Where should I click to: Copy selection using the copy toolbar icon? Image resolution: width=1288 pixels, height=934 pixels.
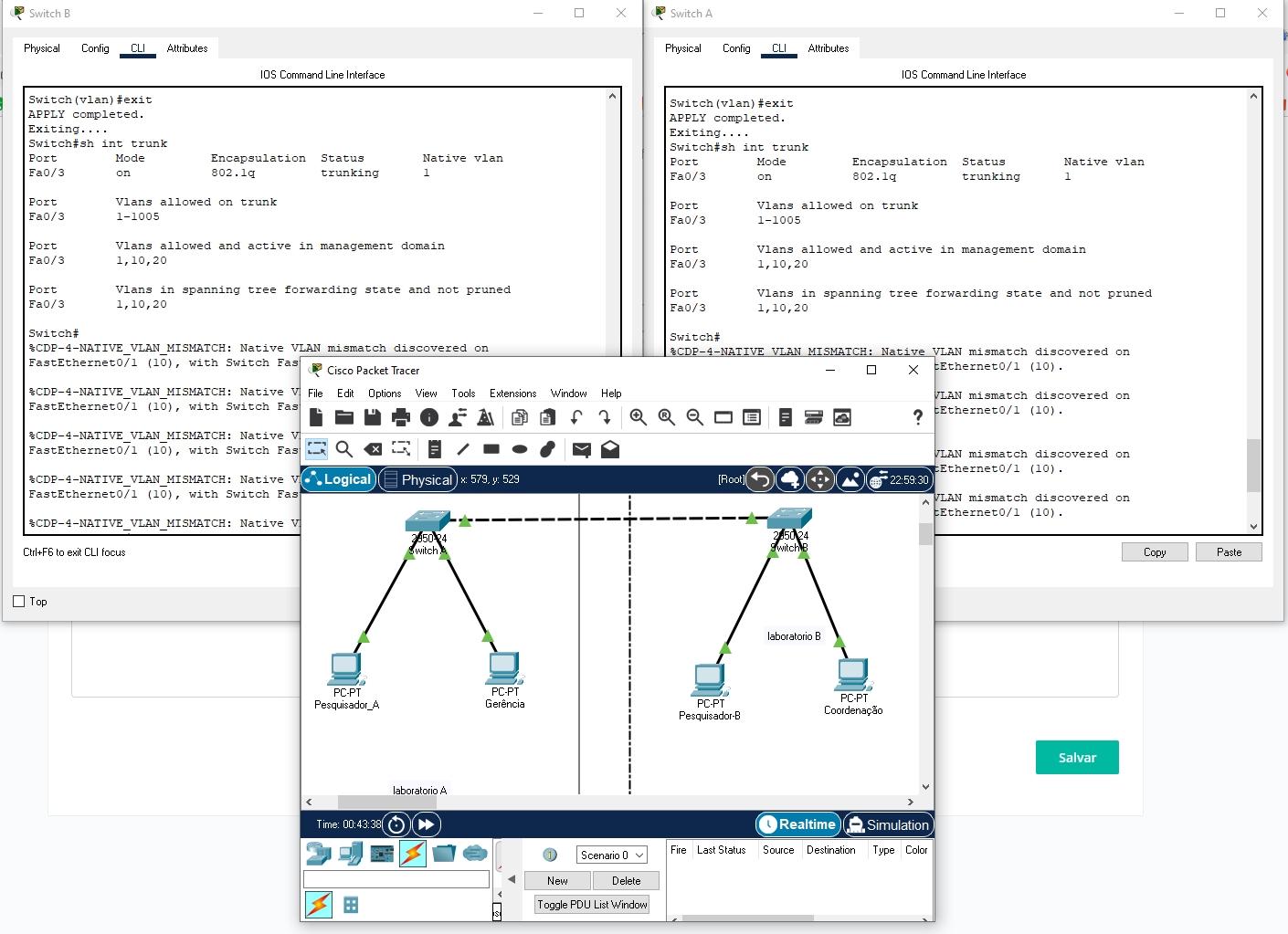point(519,417)
